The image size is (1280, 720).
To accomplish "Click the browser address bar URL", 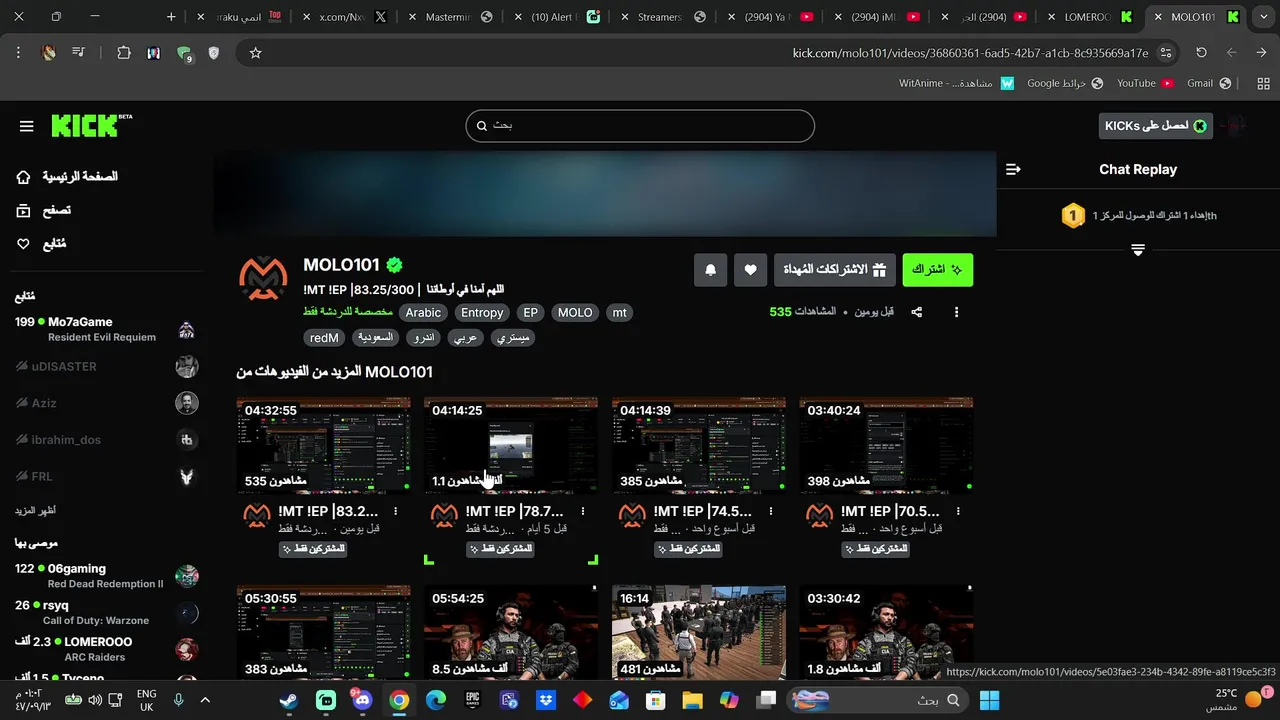I will pos(970,53).
